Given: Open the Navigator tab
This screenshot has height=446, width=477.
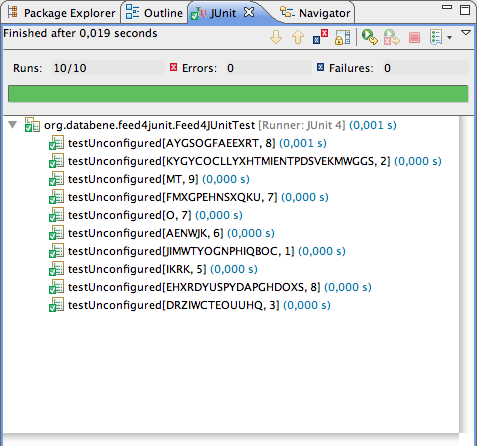Looking at the screenshot, I should 315,13.
